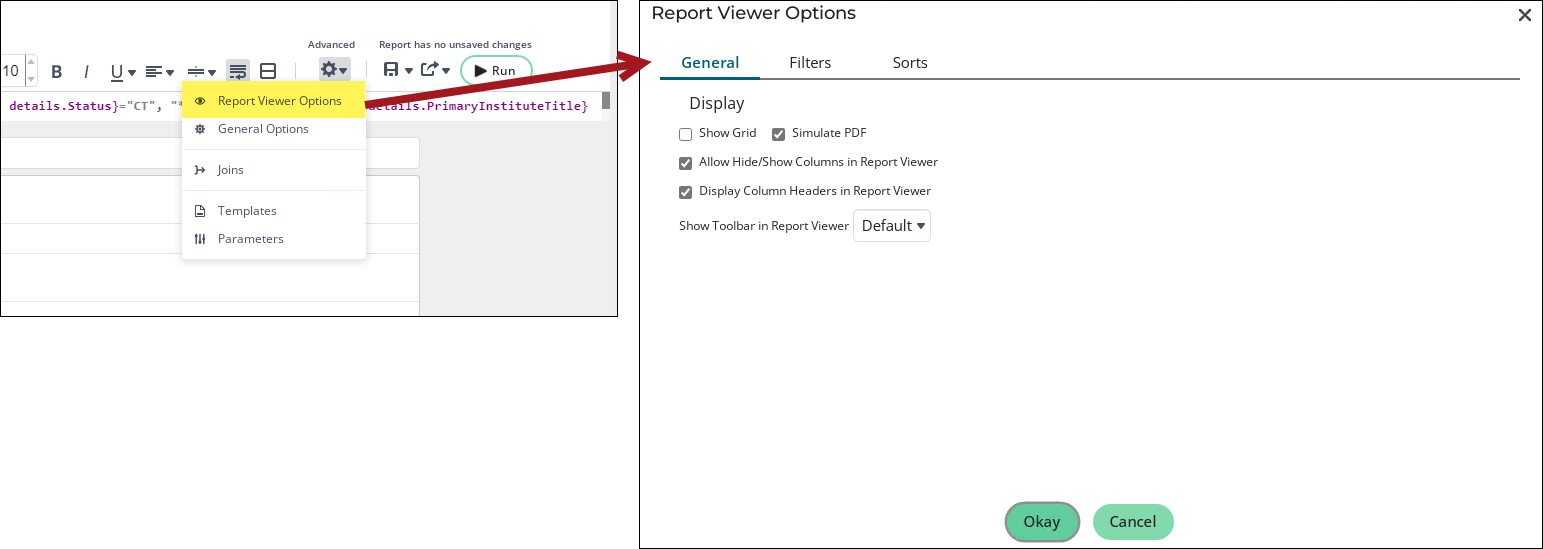The height and width of the screenshot is (549, 1543).
Task: Toggle Display Column Headers in Report Viewer
Action: 686,192
